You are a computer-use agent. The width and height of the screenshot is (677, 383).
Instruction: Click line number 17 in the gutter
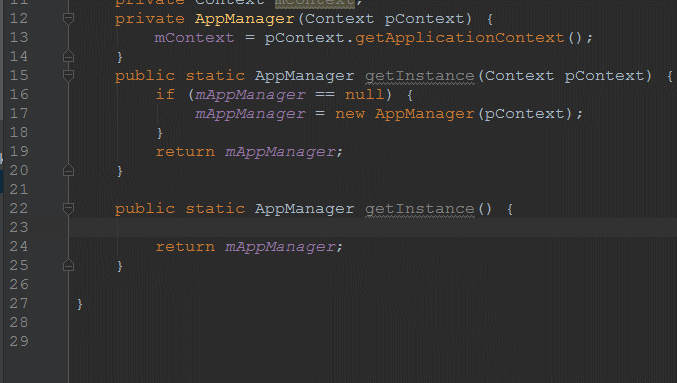point(19,114)
